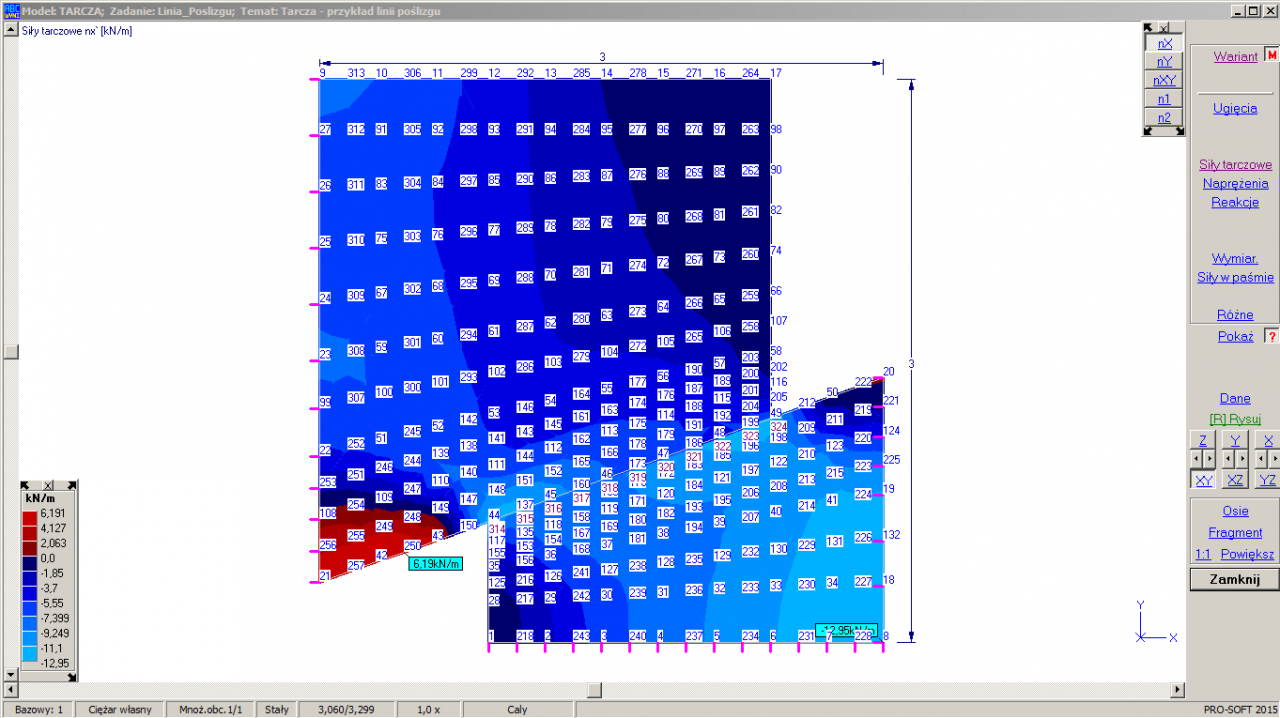The height and width of the screenshot is (718, 1280).
Task: Open the Reakcje results view
Action: (x=1235, y=202)
